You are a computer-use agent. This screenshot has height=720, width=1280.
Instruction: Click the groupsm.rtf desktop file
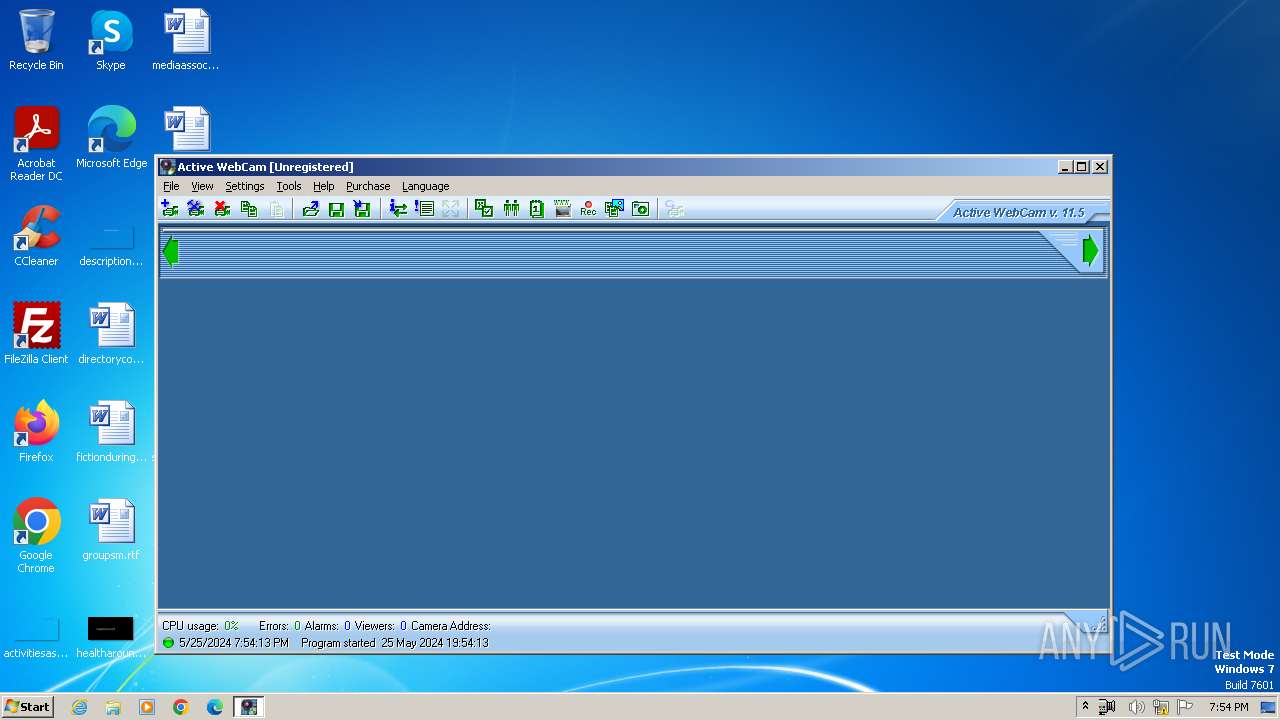click(x=111, y=529)
